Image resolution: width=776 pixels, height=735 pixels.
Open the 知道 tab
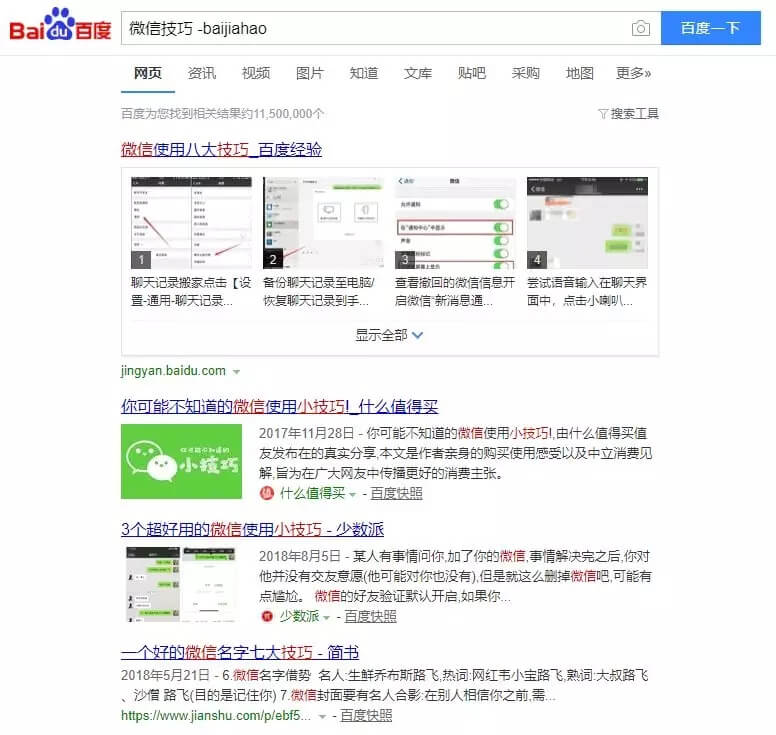click(x=364, y=73)
